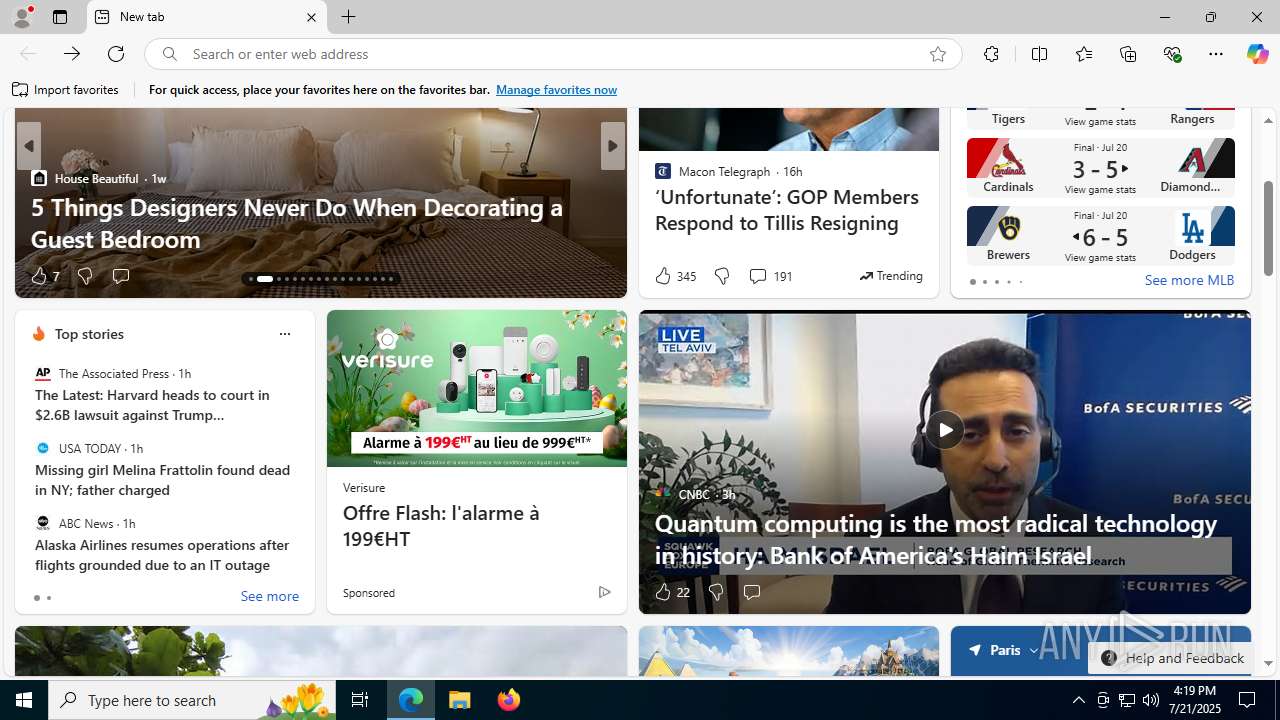Switch to second Top stories page dot
Viewport: 1280px width, 720px height.
pyautogui.click(x=48, y=598)
